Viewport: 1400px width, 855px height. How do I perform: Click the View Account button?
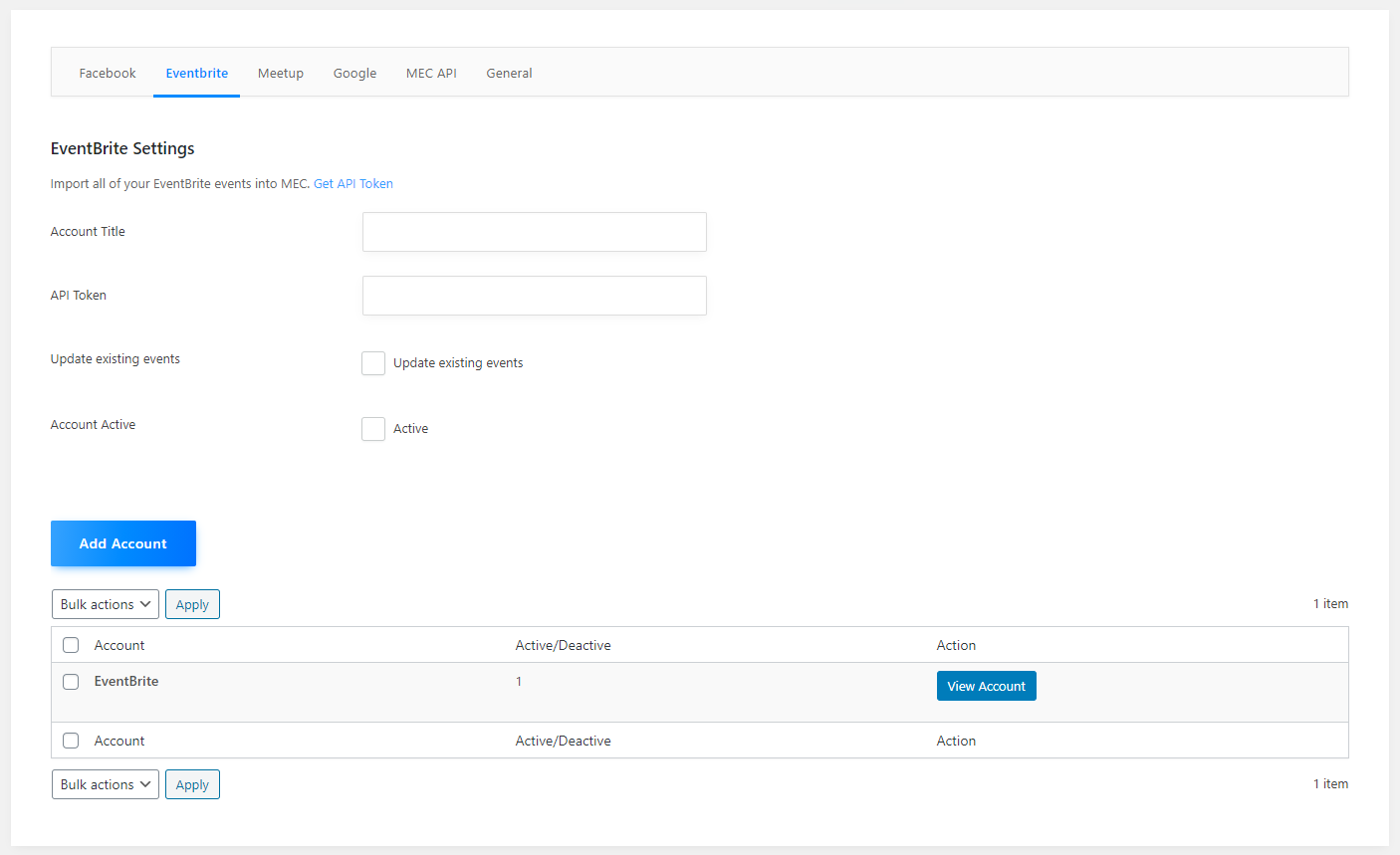coord(987,686)
